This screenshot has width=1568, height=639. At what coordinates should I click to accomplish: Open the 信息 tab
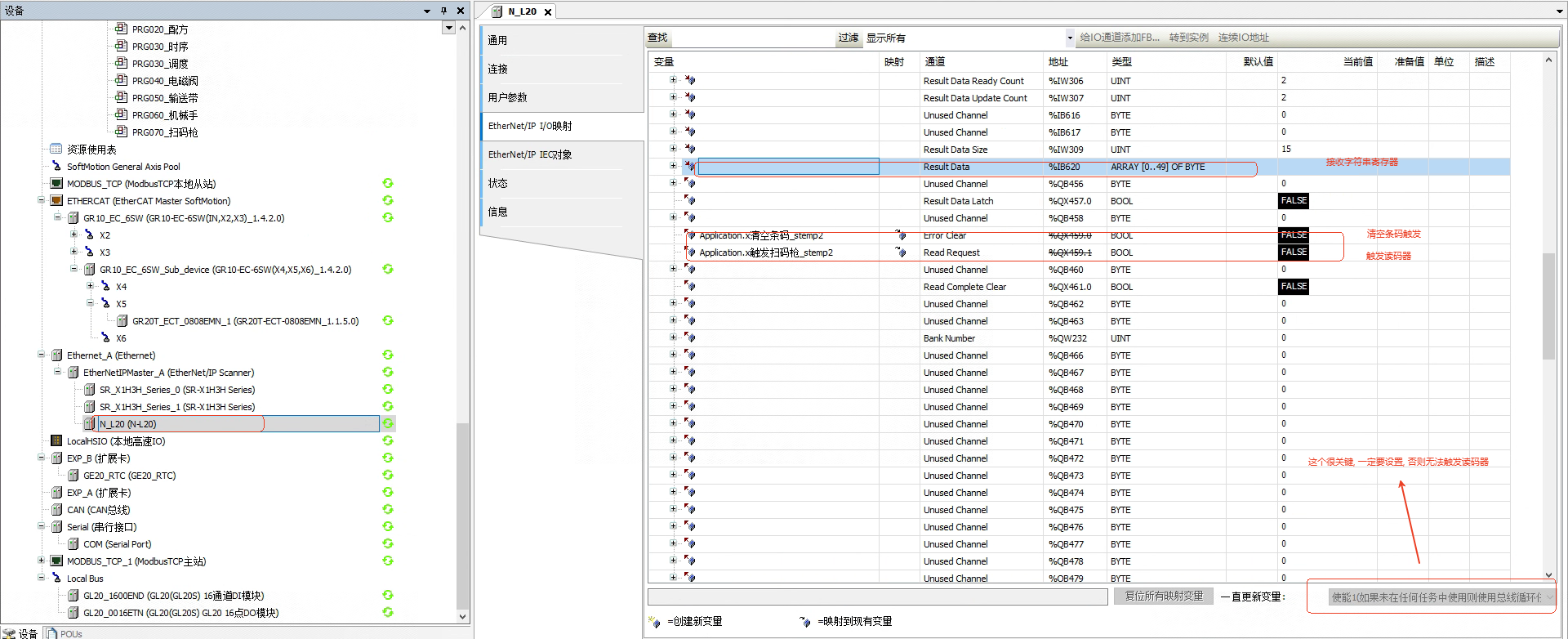point(497,212)
